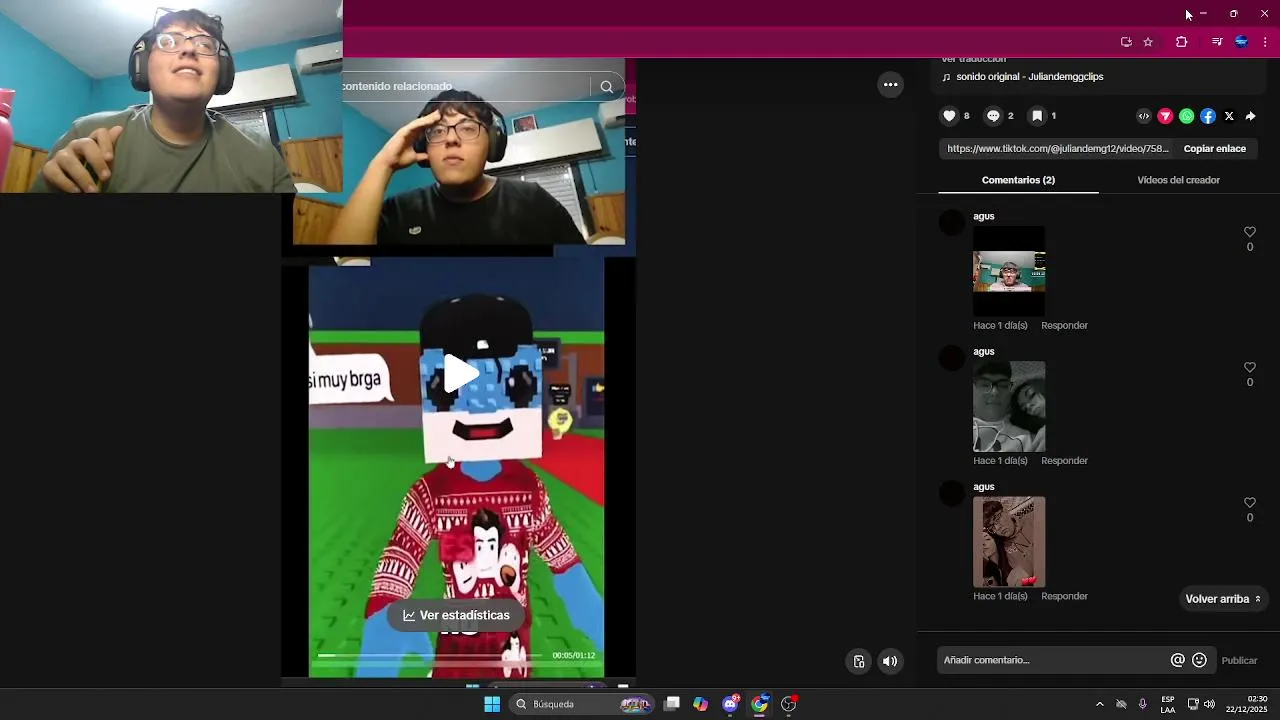Open the volume control in system tray
Image resolution: width=1280 pixels, height=720 pixels.
coord(1209,704)
